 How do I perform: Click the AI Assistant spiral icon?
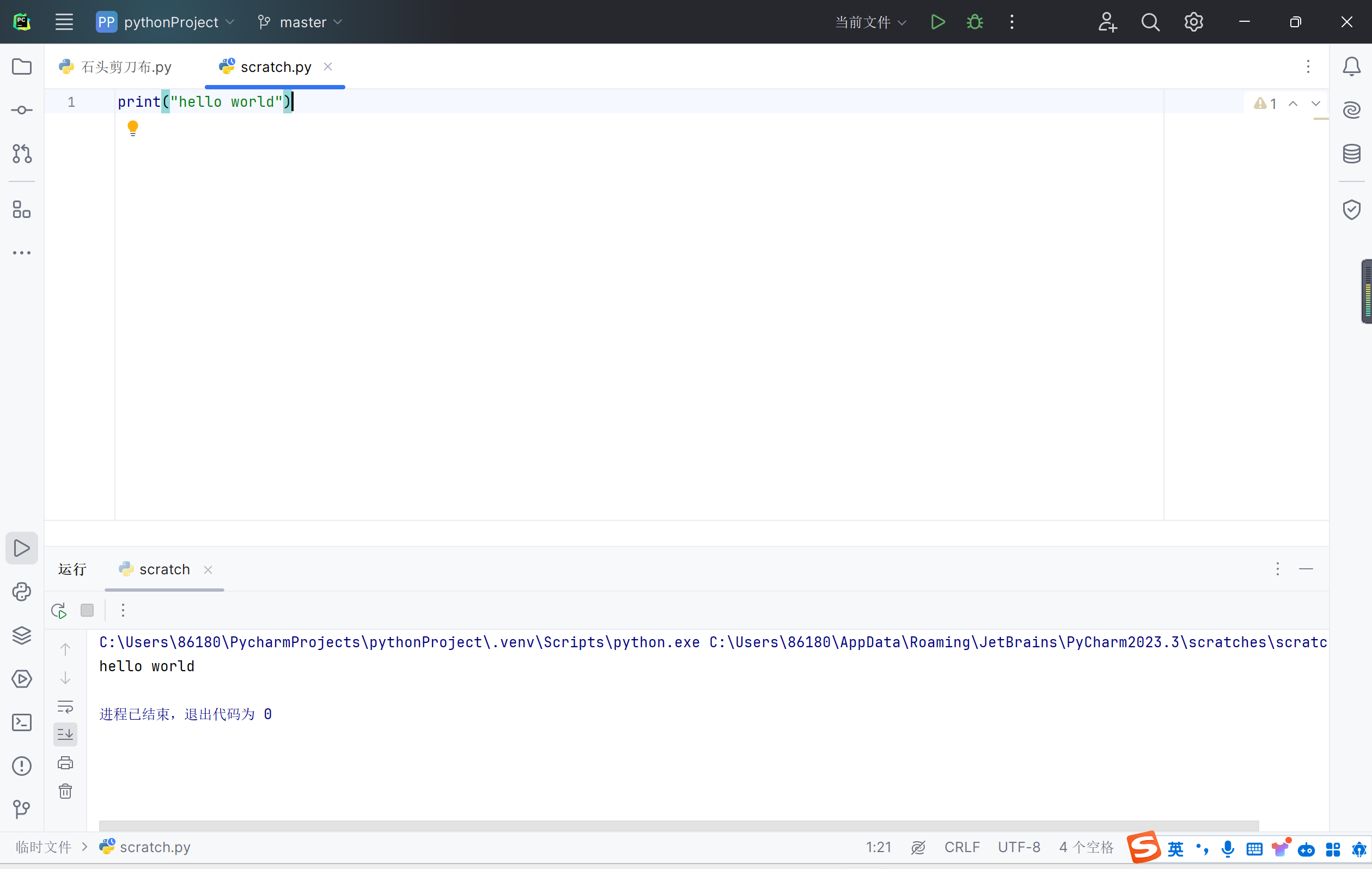click(1351, 110)
